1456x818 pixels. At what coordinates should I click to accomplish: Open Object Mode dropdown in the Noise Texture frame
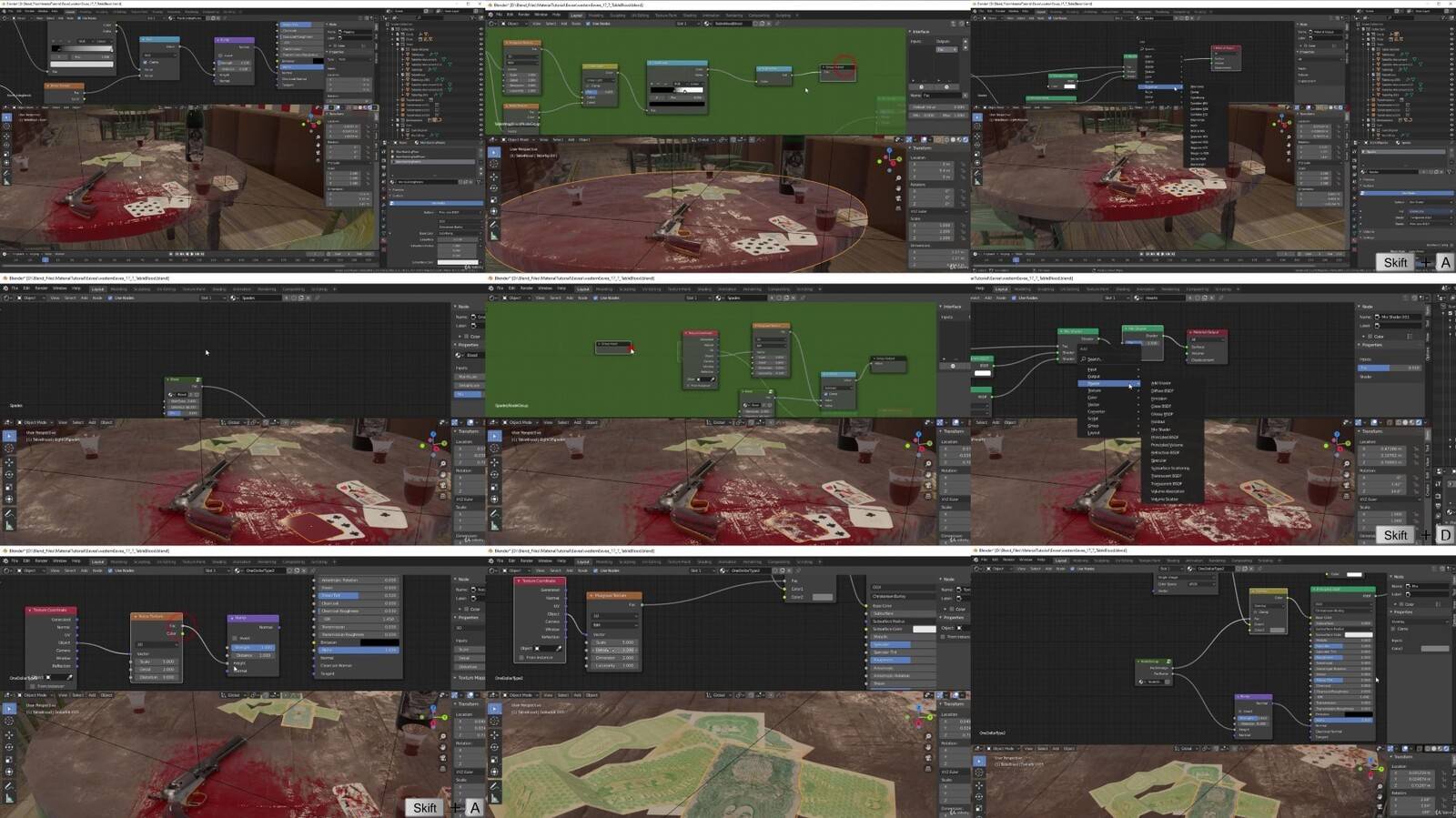[x=35, y=695]
